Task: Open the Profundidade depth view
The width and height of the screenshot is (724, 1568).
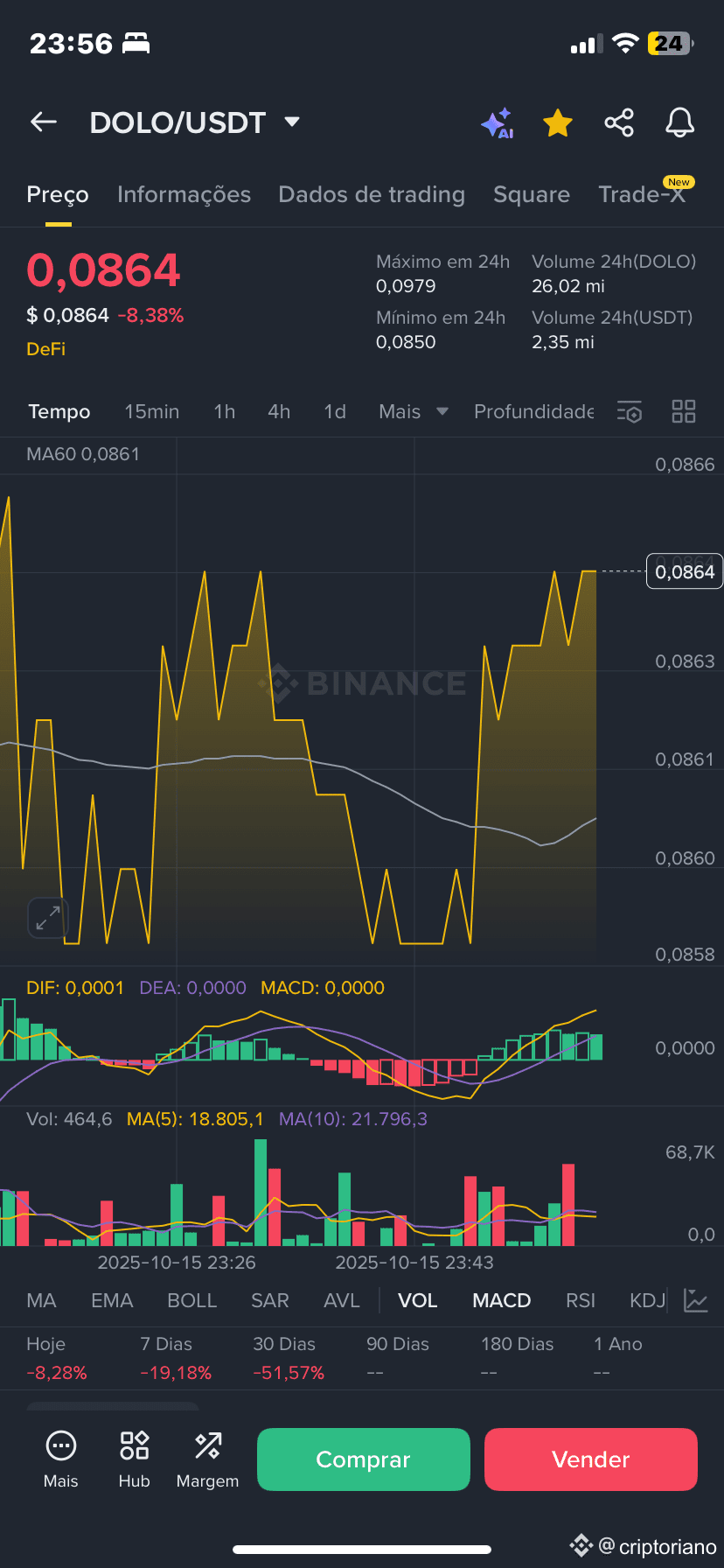Action: (x=534, y=411)
